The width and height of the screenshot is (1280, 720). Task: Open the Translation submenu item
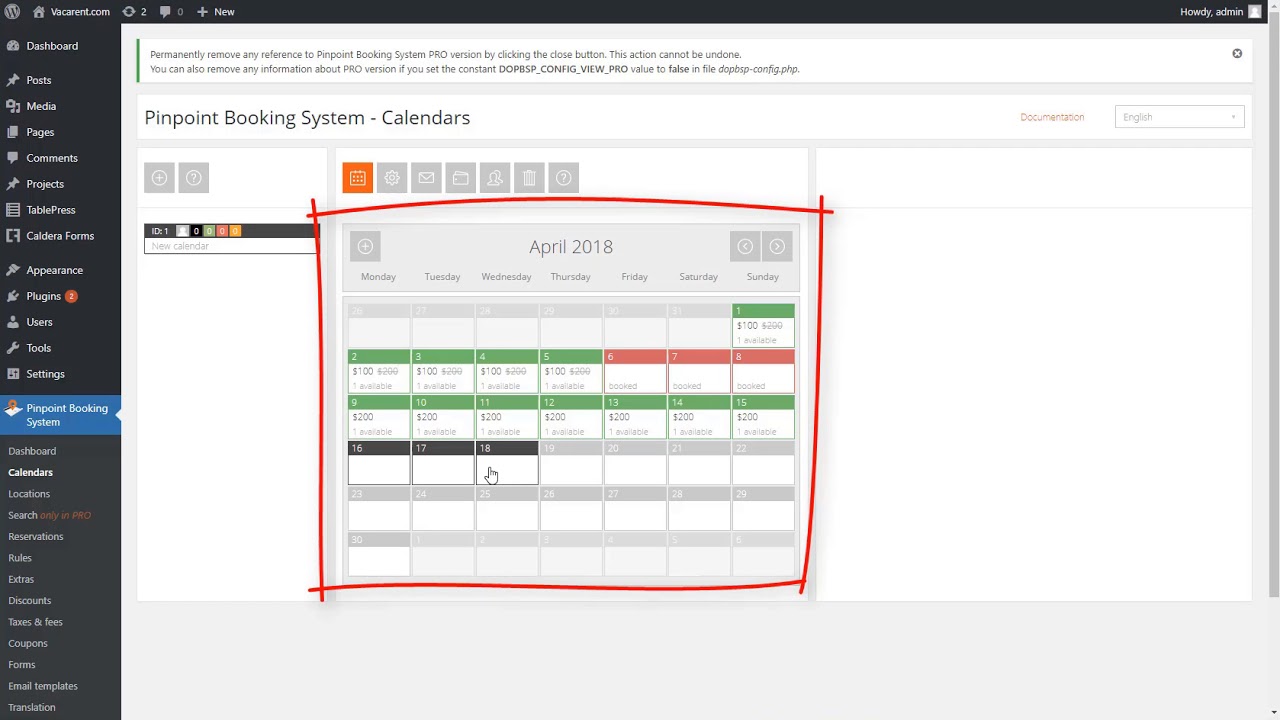click(x=32, y=707)
